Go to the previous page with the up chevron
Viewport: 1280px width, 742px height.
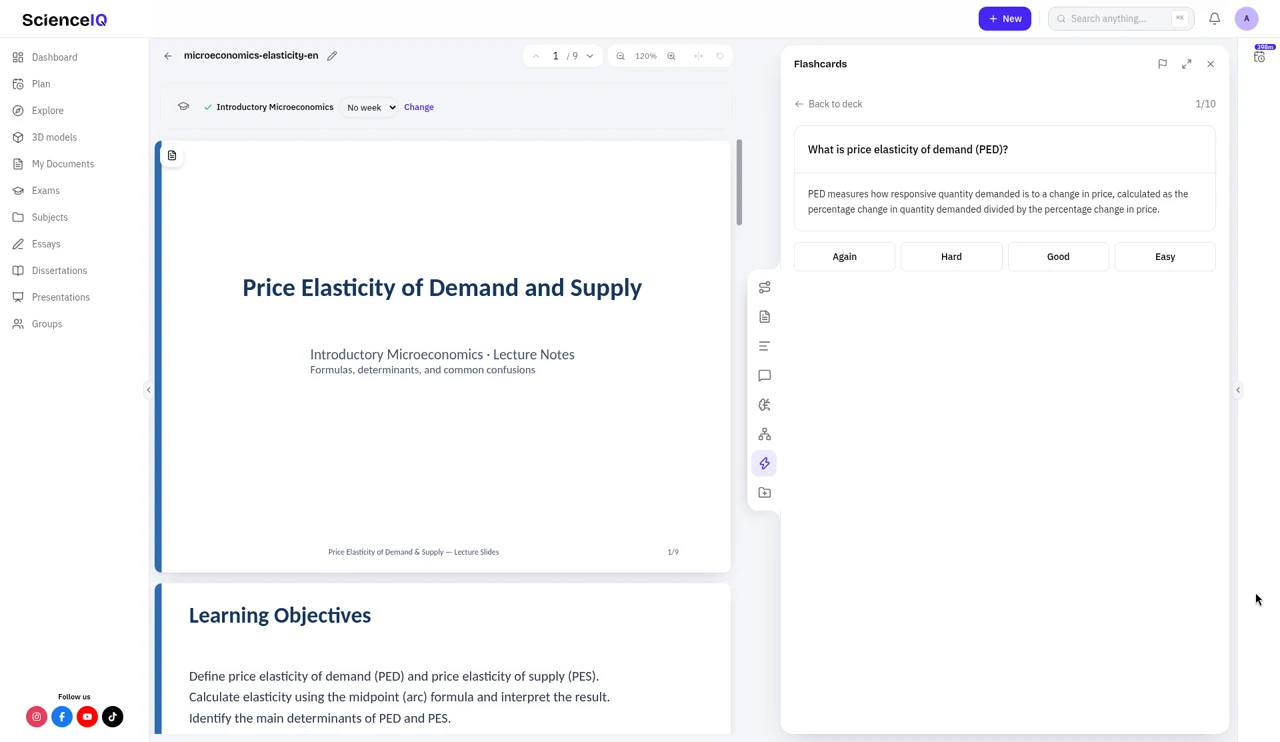(536, 56)
